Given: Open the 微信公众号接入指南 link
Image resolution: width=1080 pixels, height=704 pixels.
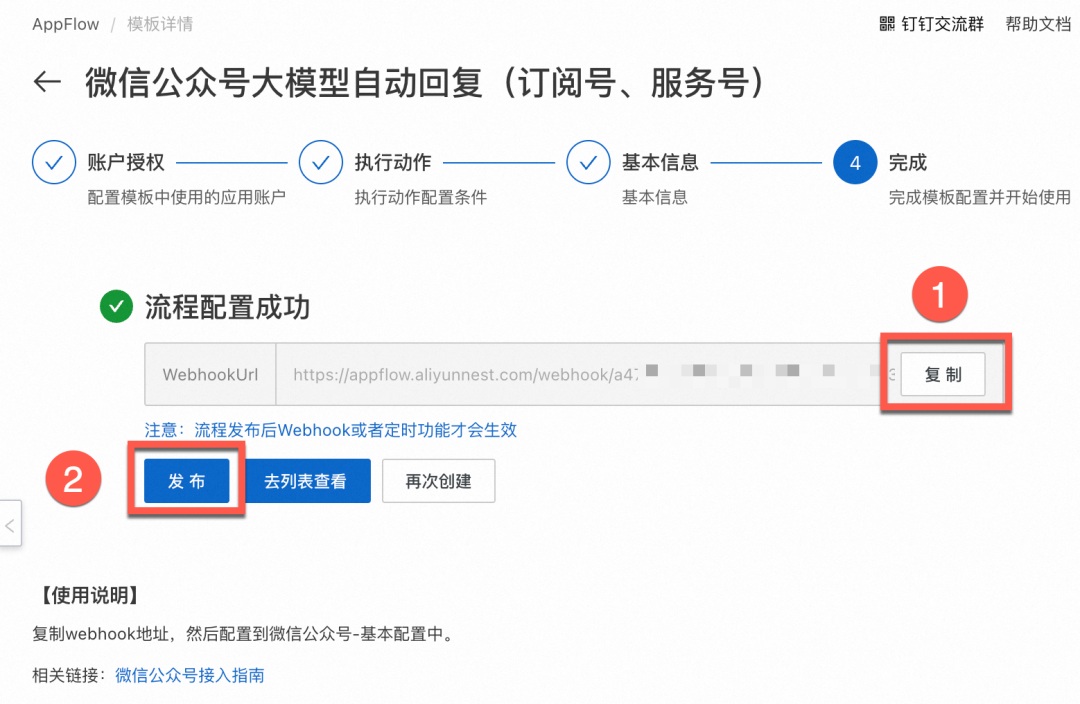Looking at the screenshot, I should tap(189, 675).
